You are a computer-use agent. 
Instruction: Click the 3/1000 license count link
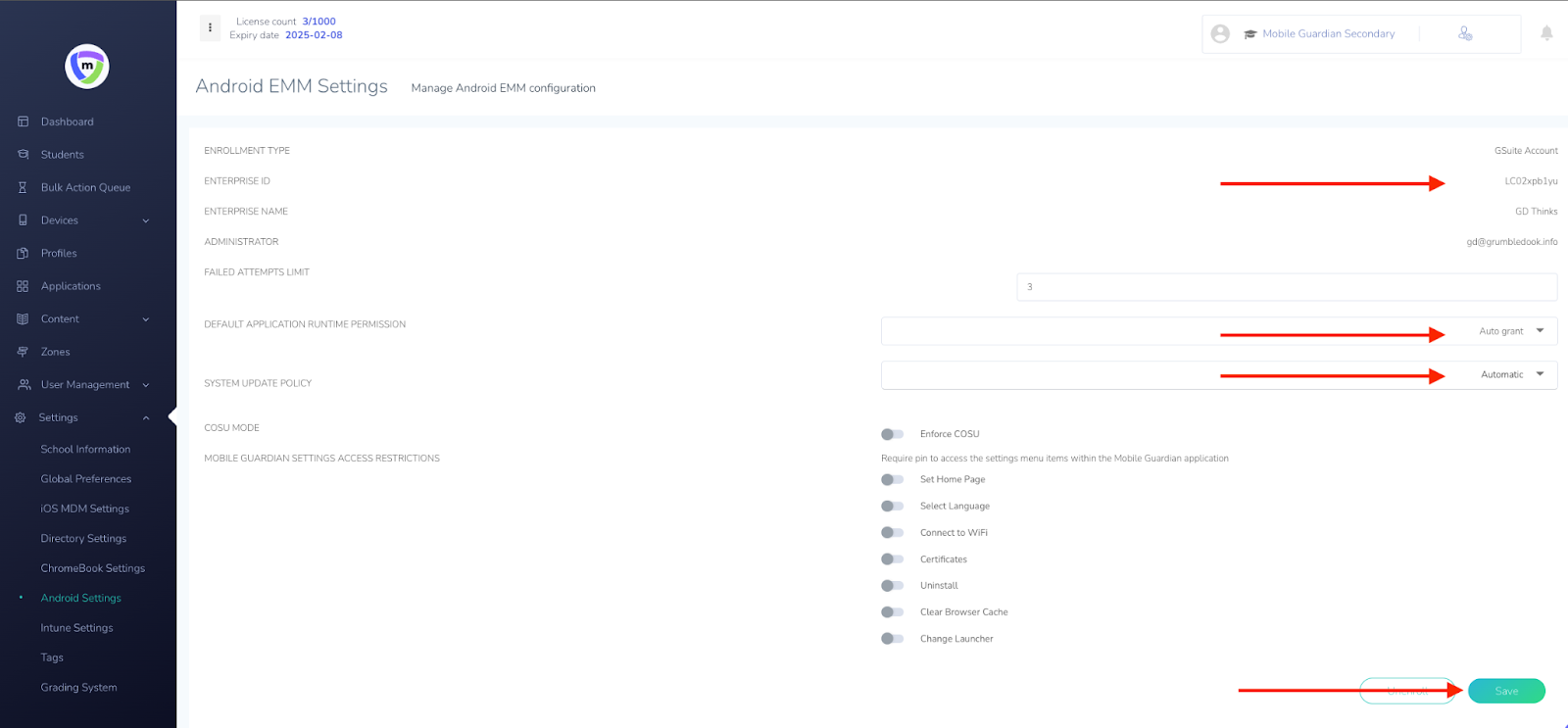[318, 22]
